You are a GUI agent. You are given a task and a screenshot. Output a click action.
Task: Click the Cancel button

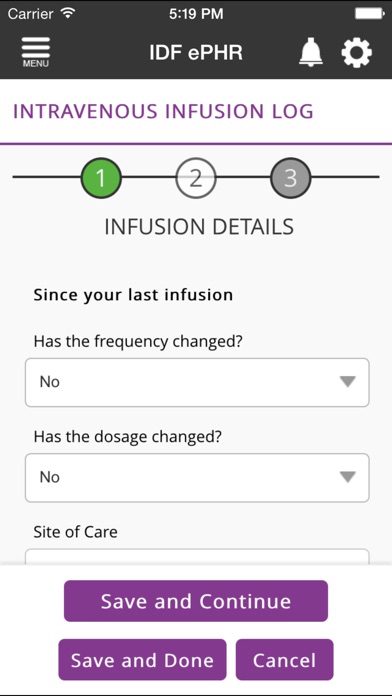pos(285,660)
